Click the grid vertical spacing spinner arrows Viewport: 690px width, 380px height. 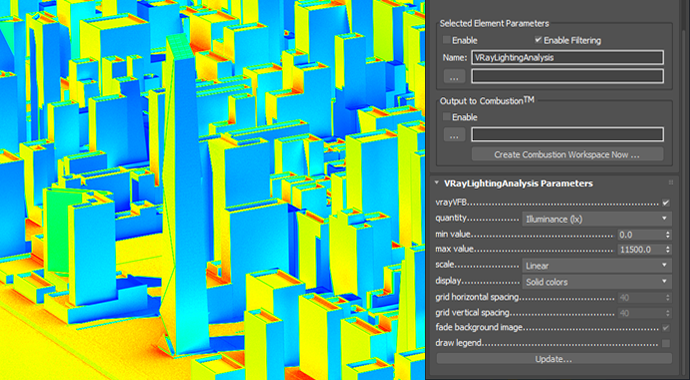coord(668,313)
